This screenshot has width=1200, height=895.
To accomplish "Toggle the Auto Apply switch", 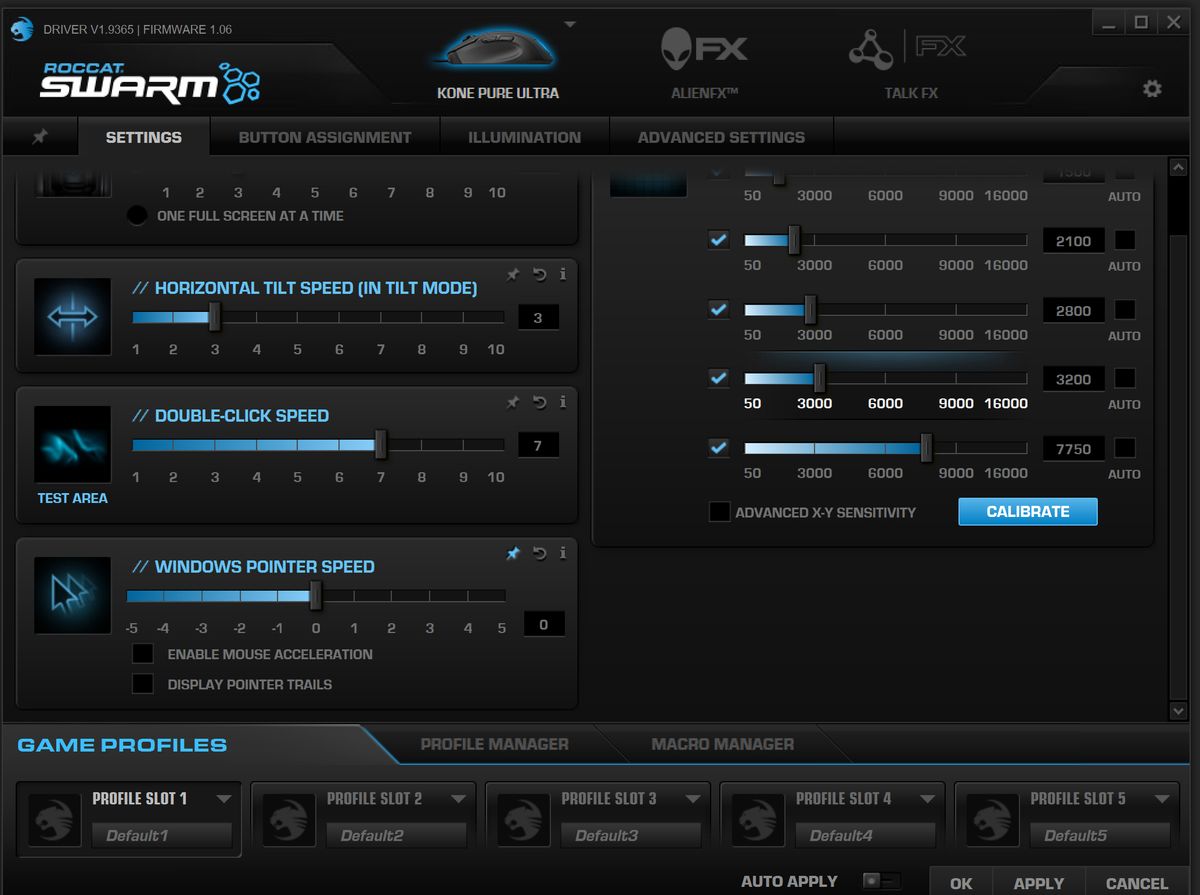I will click(882, 881).
